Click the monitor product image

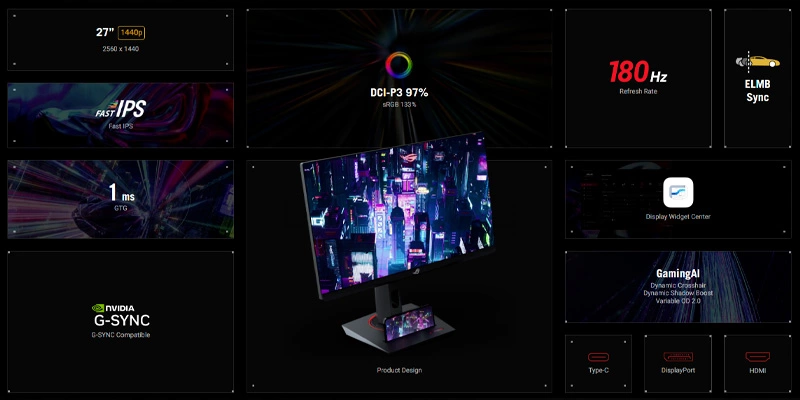point(397,240)
